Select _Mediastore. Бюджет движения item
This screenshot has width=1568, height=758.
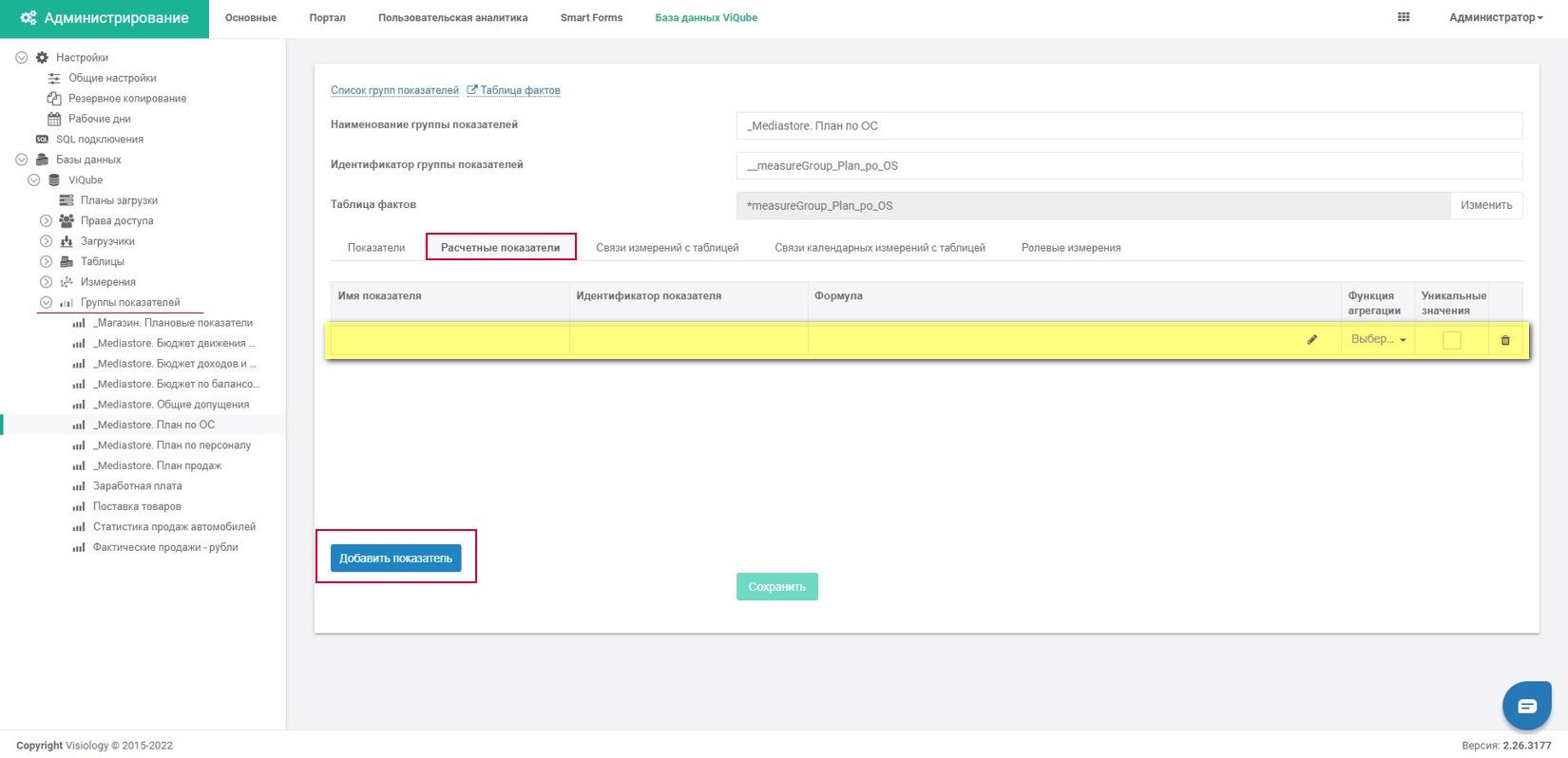pyautogui.click(x=174, y=343)
